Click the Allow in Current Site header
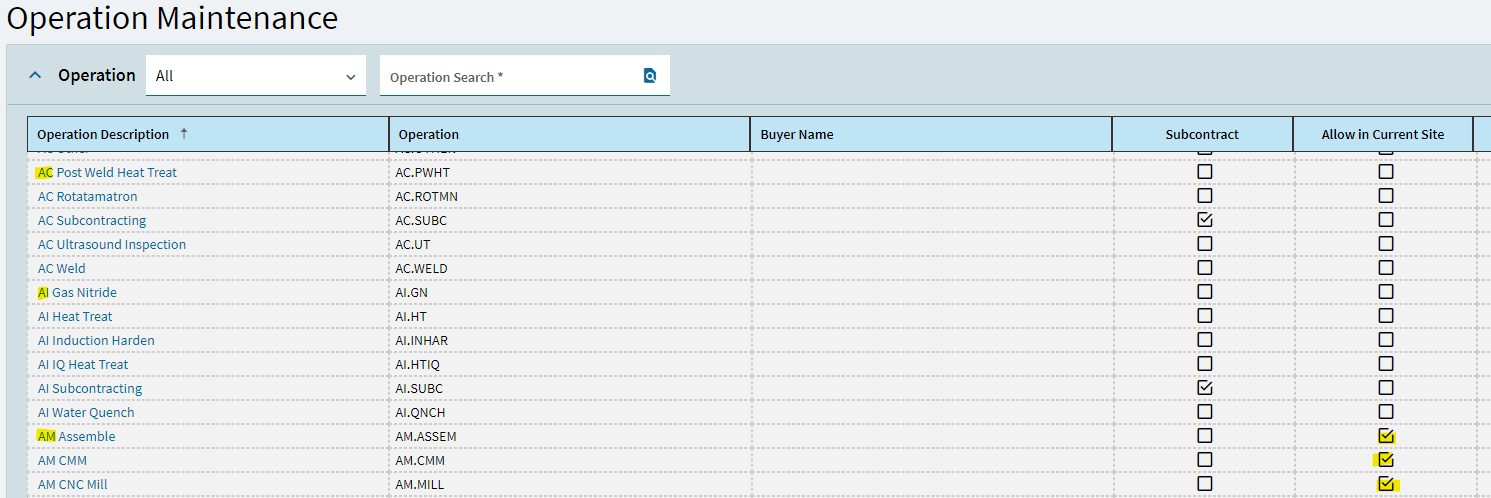The height and width of the screenshot is (498, 1491). tap(1383, 134)
